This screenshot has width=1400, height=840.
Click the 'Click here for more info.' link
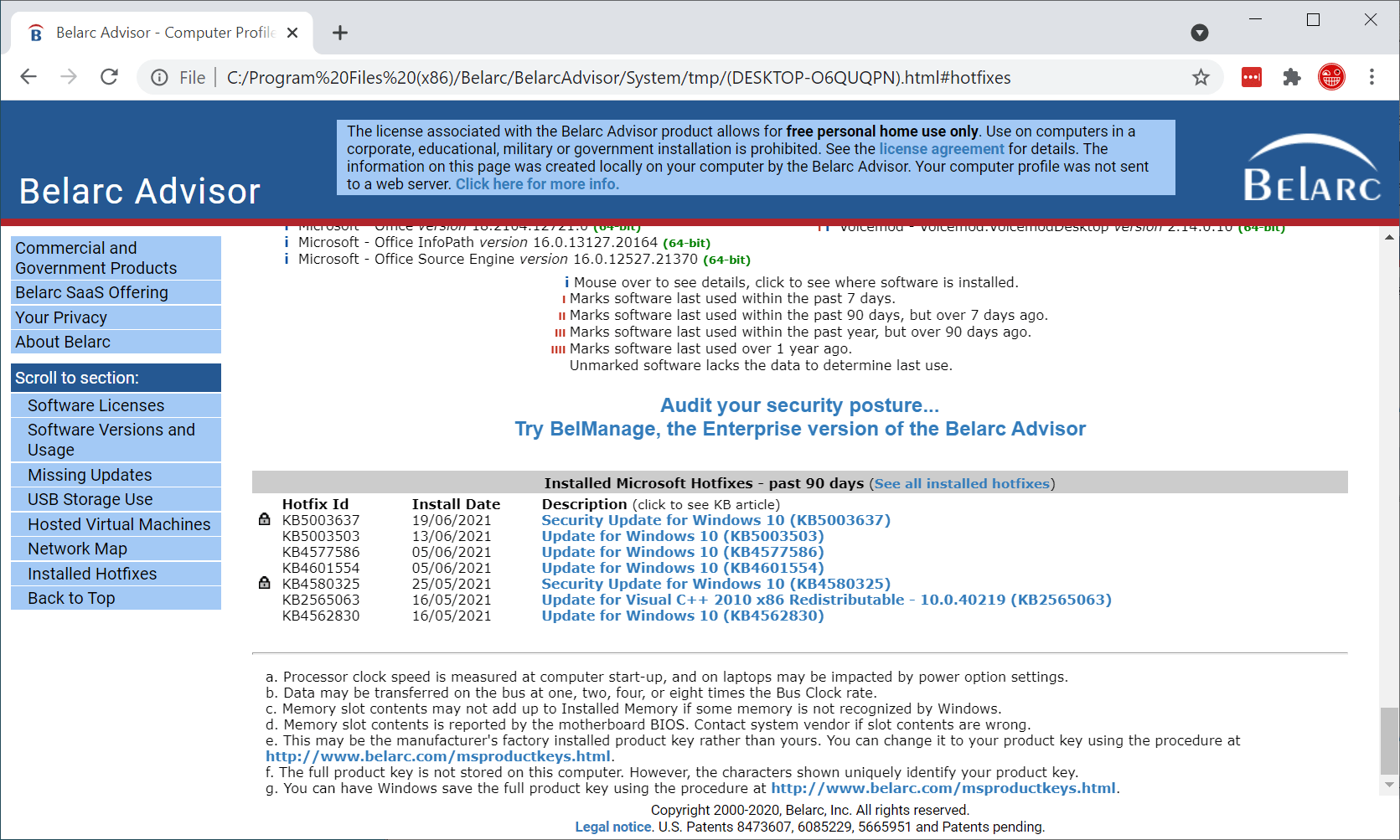[537, 184]
